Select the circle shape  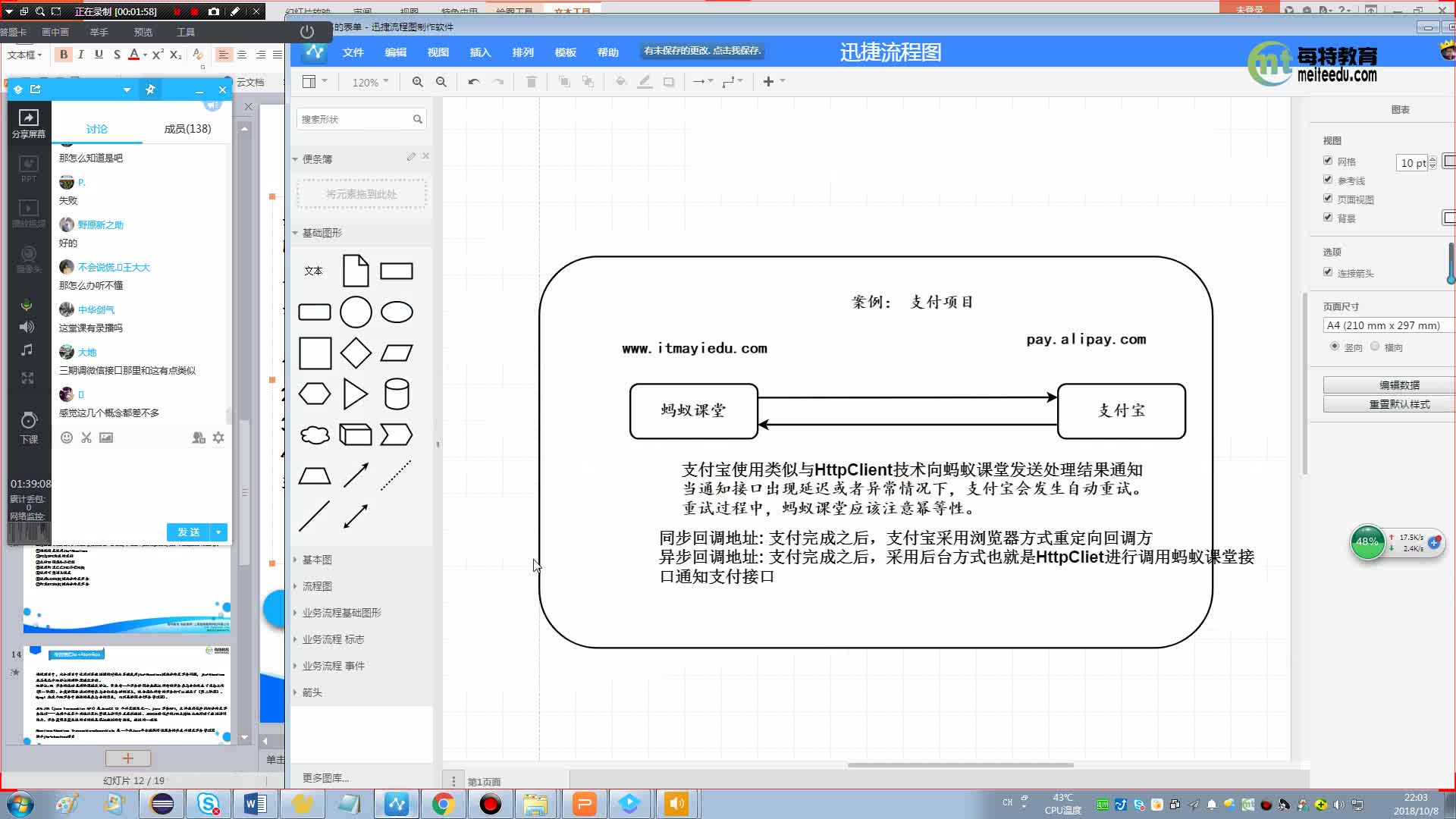(x=356, y=312)
